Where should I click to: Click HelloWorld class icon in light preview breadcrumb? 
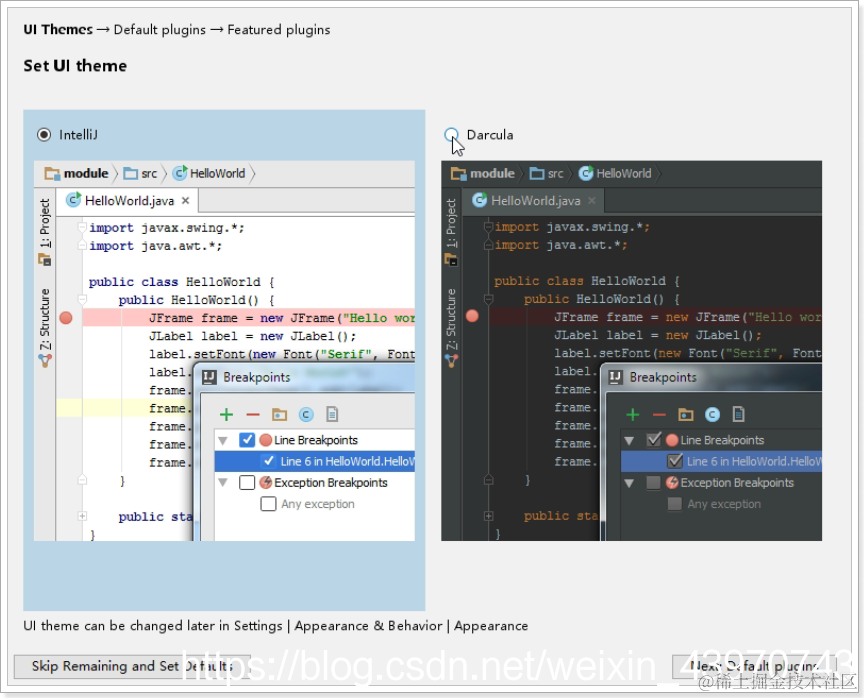180,173
